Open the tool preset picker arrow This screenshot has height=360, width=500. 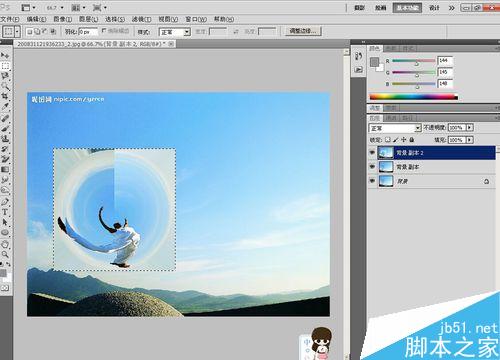pyautogui.click(x=17, y=32)
